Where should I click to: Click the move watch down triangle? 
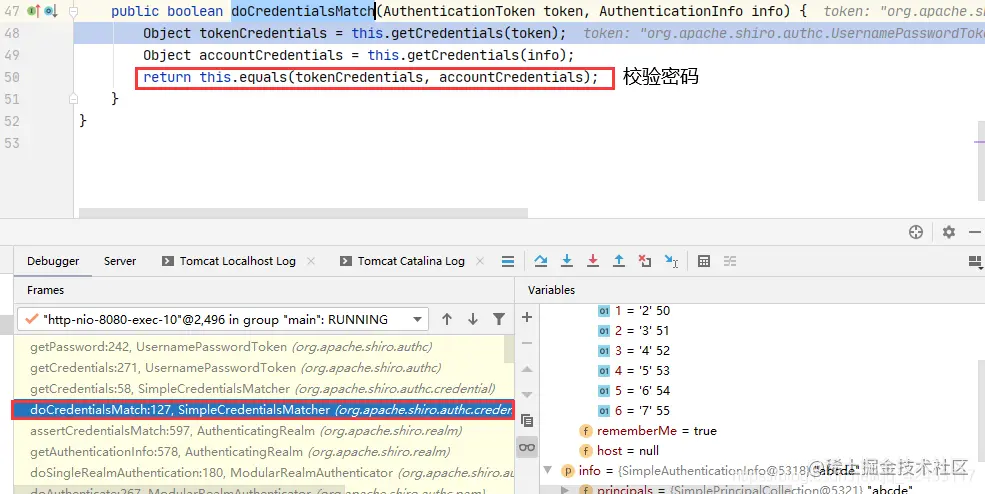tap(527, 395)
